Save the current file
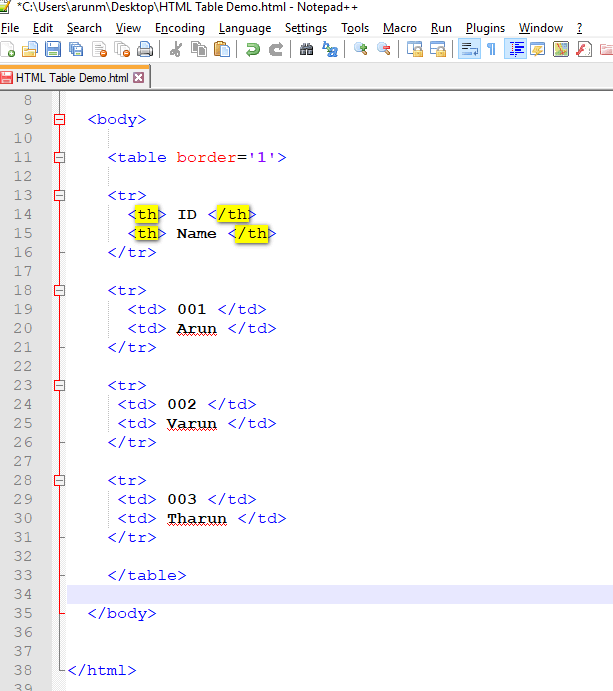This screenshot has height=691, width=613. [53, 49]
